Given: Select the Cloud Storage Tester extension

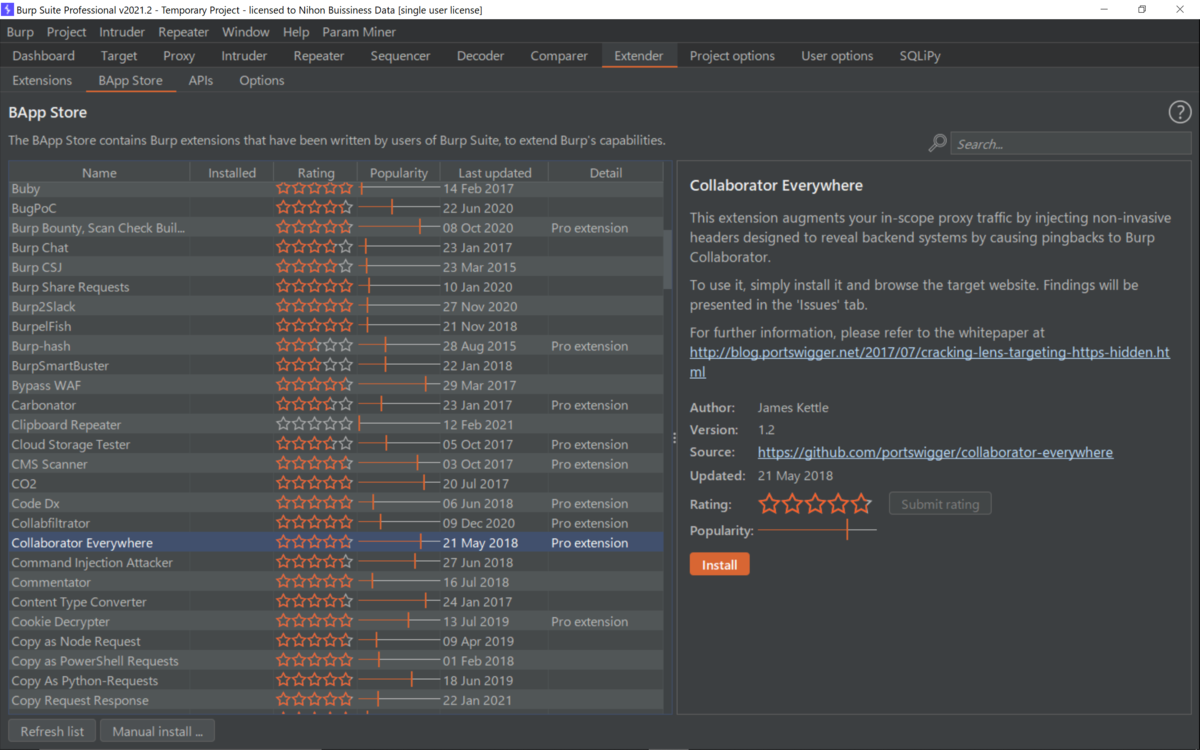Looking at the screenshot, I should coord(336,444).
